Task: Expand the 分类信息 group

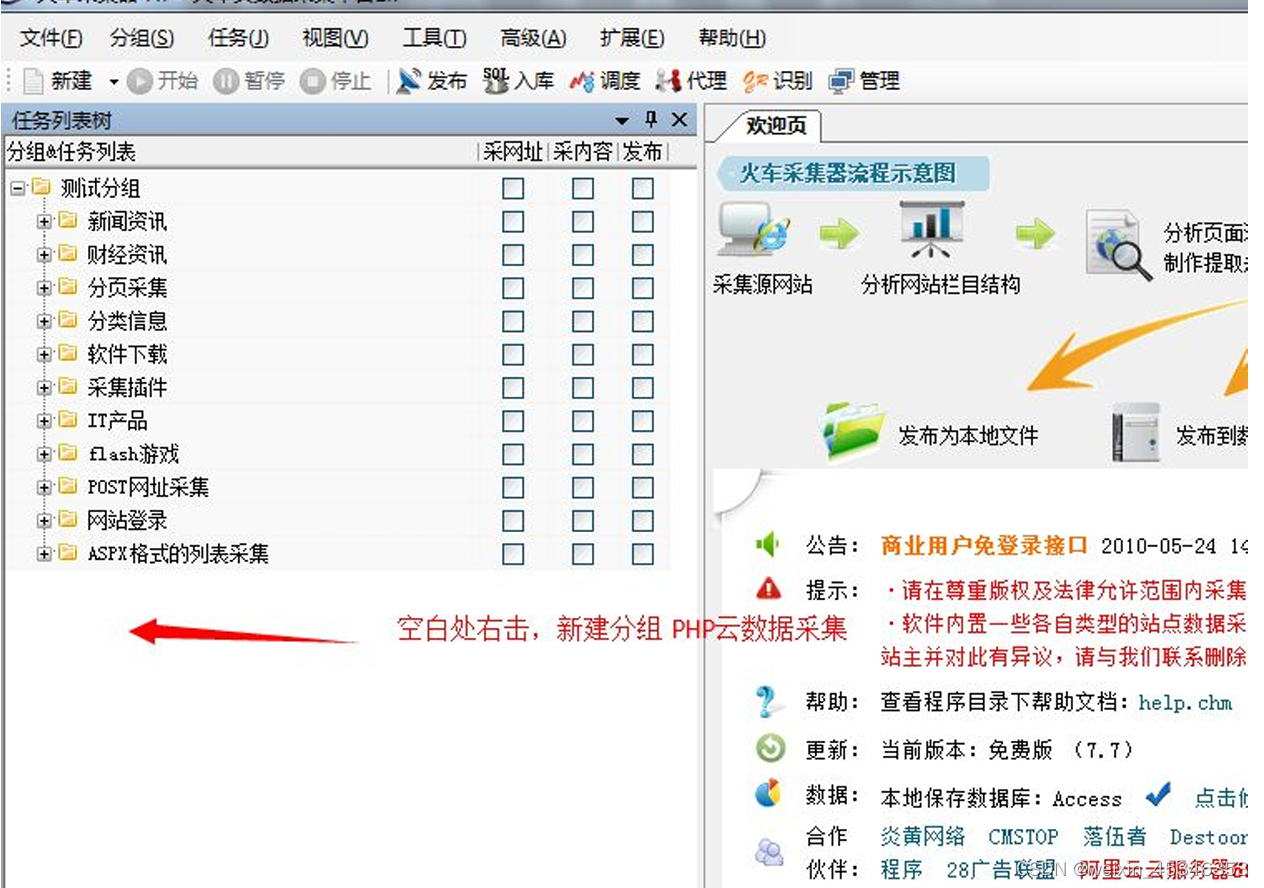Action: click(44, 321)
